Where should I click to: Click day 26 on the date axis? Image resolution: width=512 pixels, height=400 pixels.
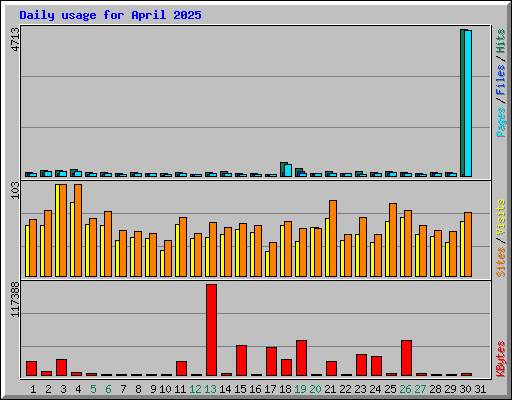point(405,389)
